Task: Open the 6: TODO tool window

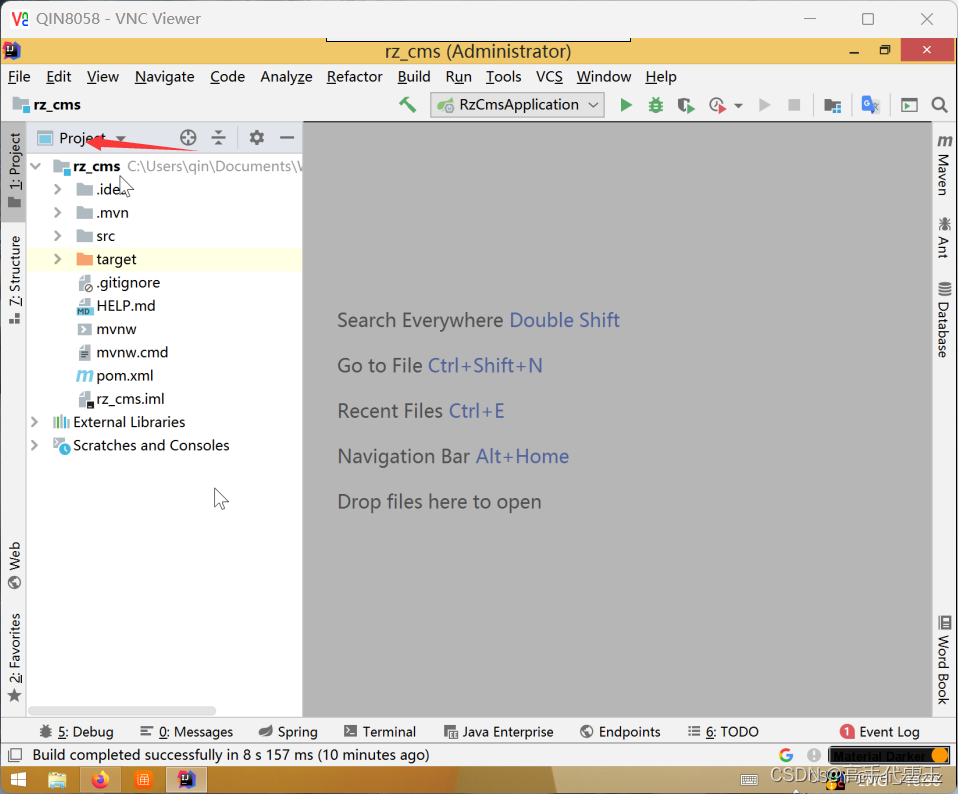Action: [x=723, y=732]
